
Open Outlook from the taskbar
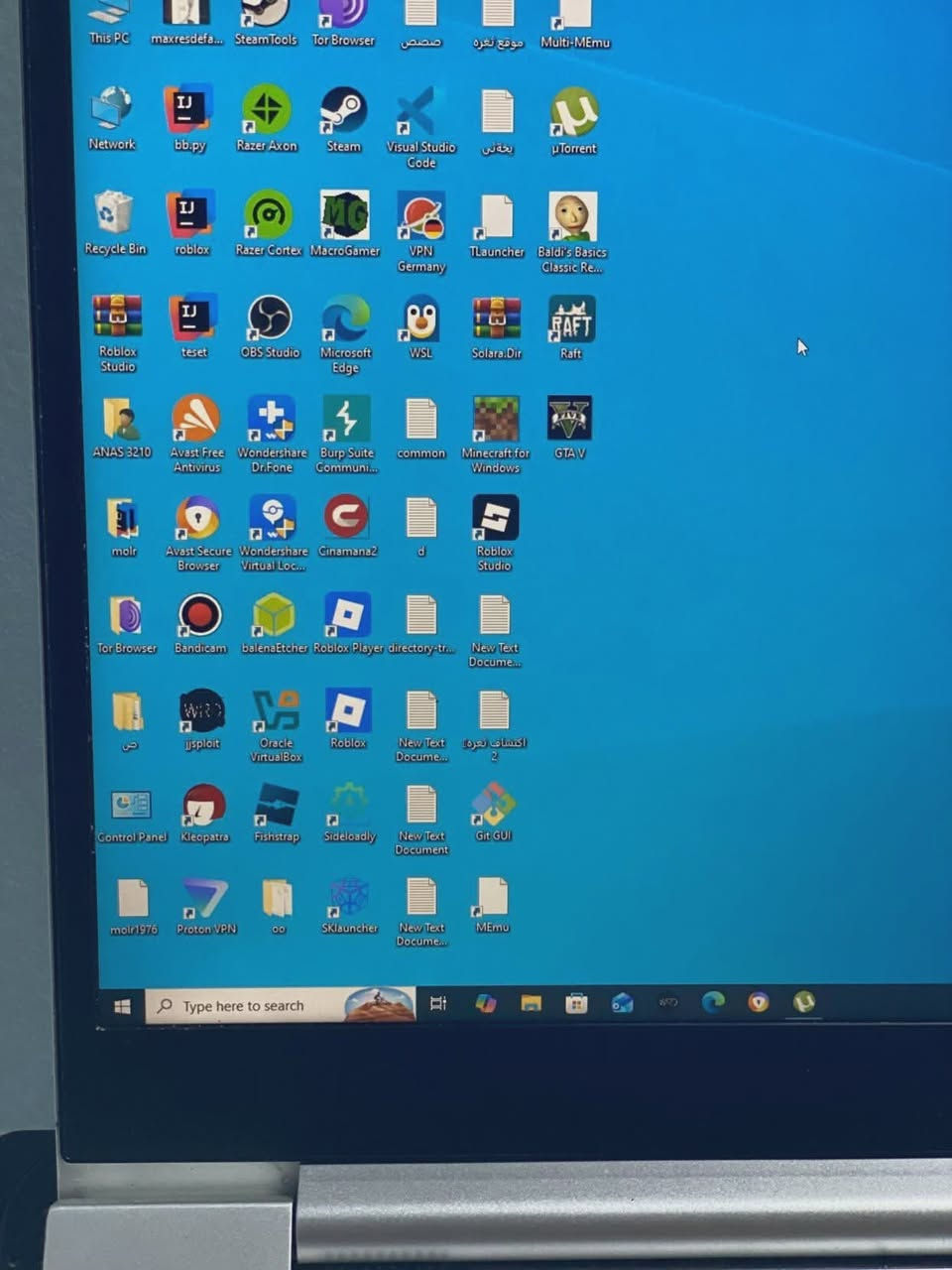[622, 1003]
